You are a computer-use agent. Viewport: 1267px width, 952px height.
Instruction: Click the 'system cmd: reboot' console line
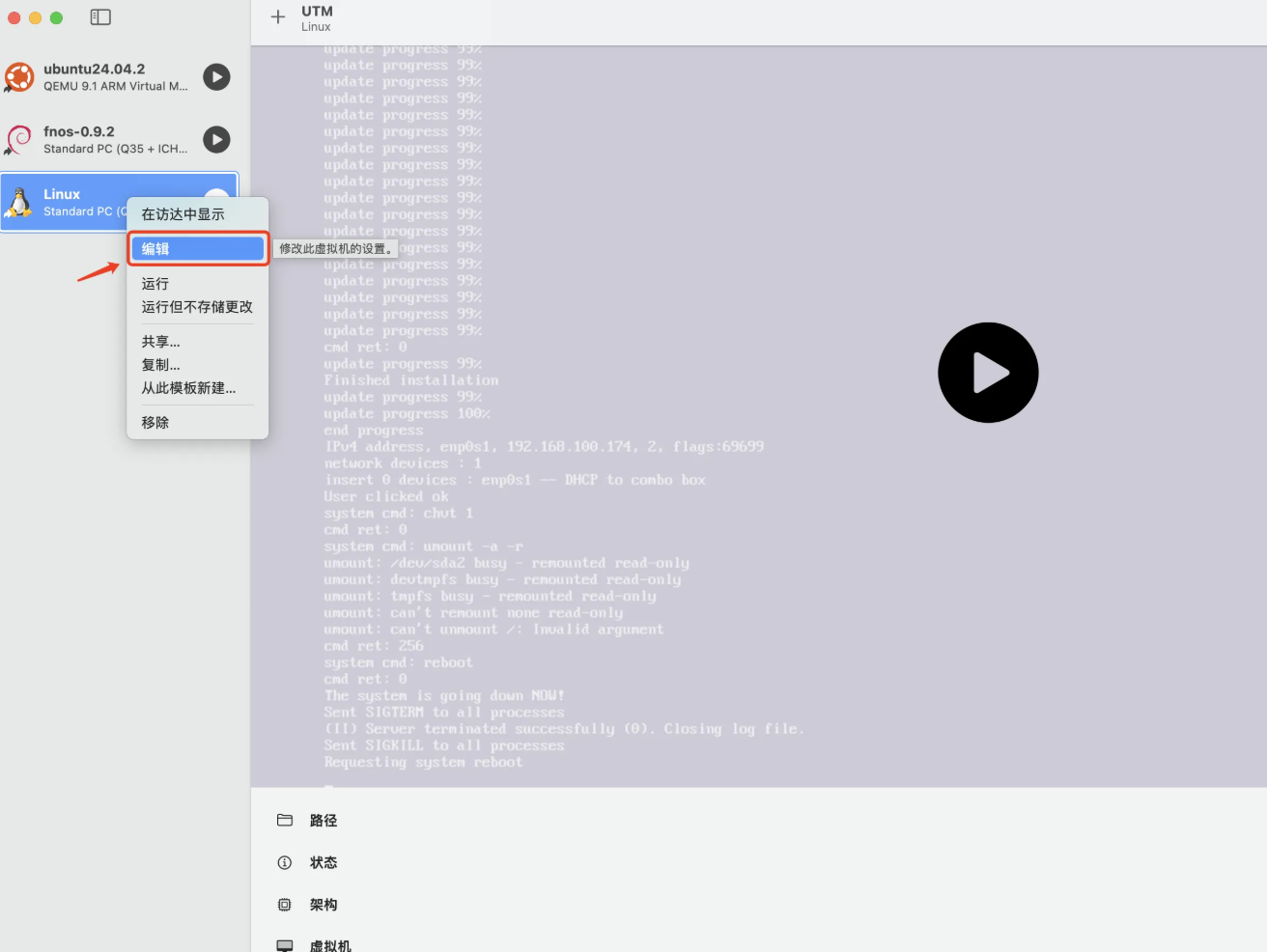pyautogui.click(x=399, y=663)
